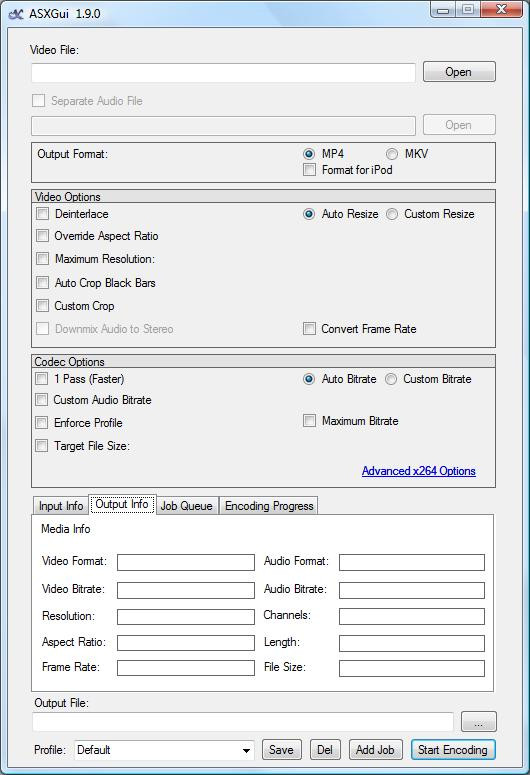The height and width of the screenshot is (775, 530).
Task: Save the current profile
Action: click(x=281, y=750)
